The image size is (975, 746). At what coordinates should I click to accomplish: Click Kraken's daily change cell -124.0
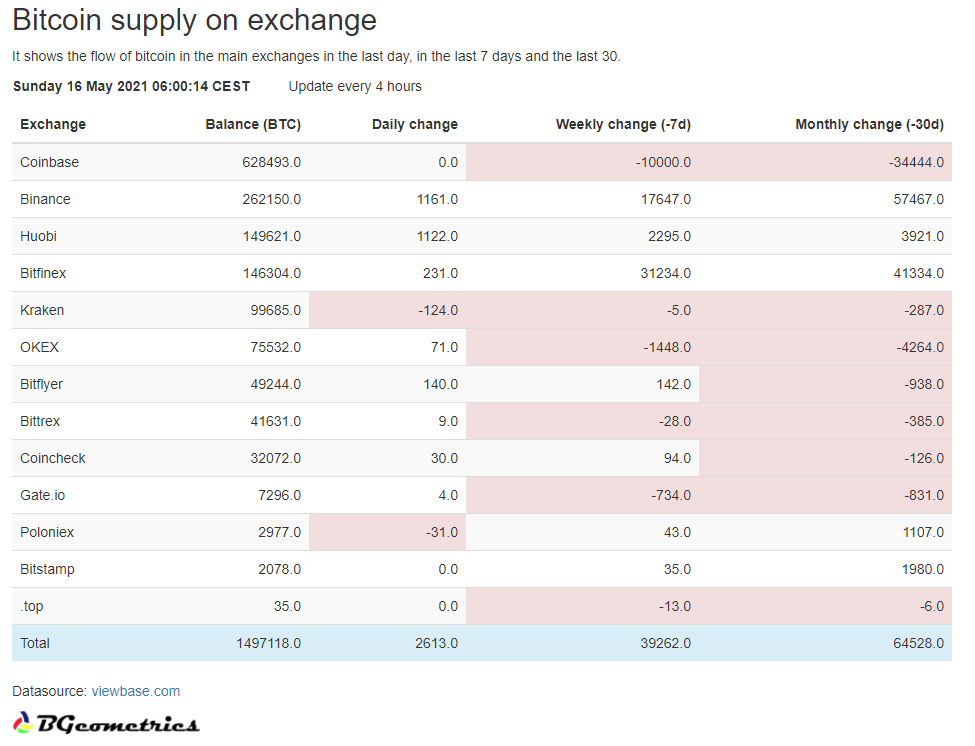click(438, 310)
